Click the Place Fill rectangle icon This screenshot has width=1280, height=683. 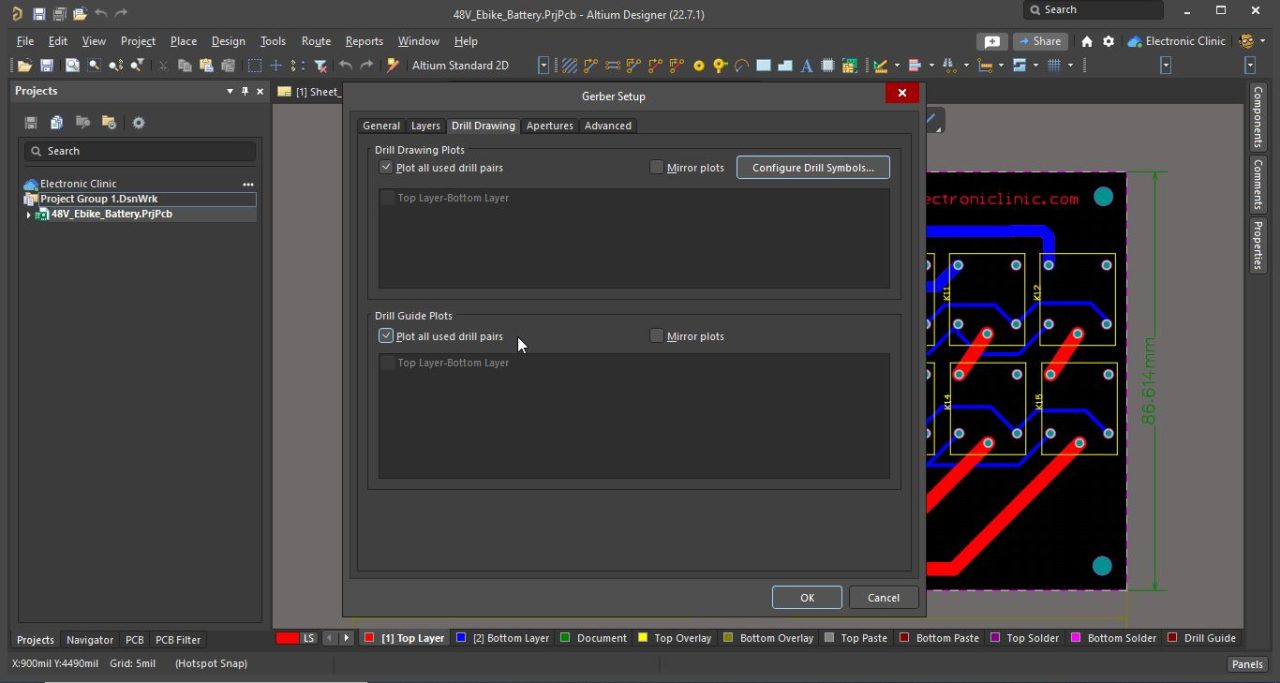(763, 65)
